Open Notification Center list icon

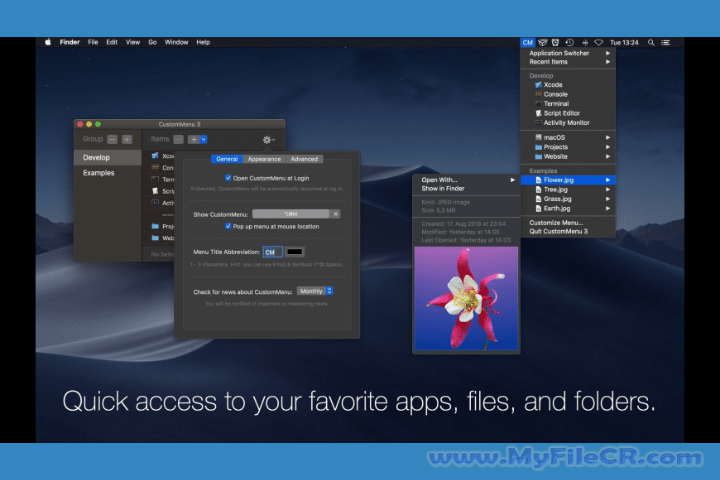pos(665,42)
